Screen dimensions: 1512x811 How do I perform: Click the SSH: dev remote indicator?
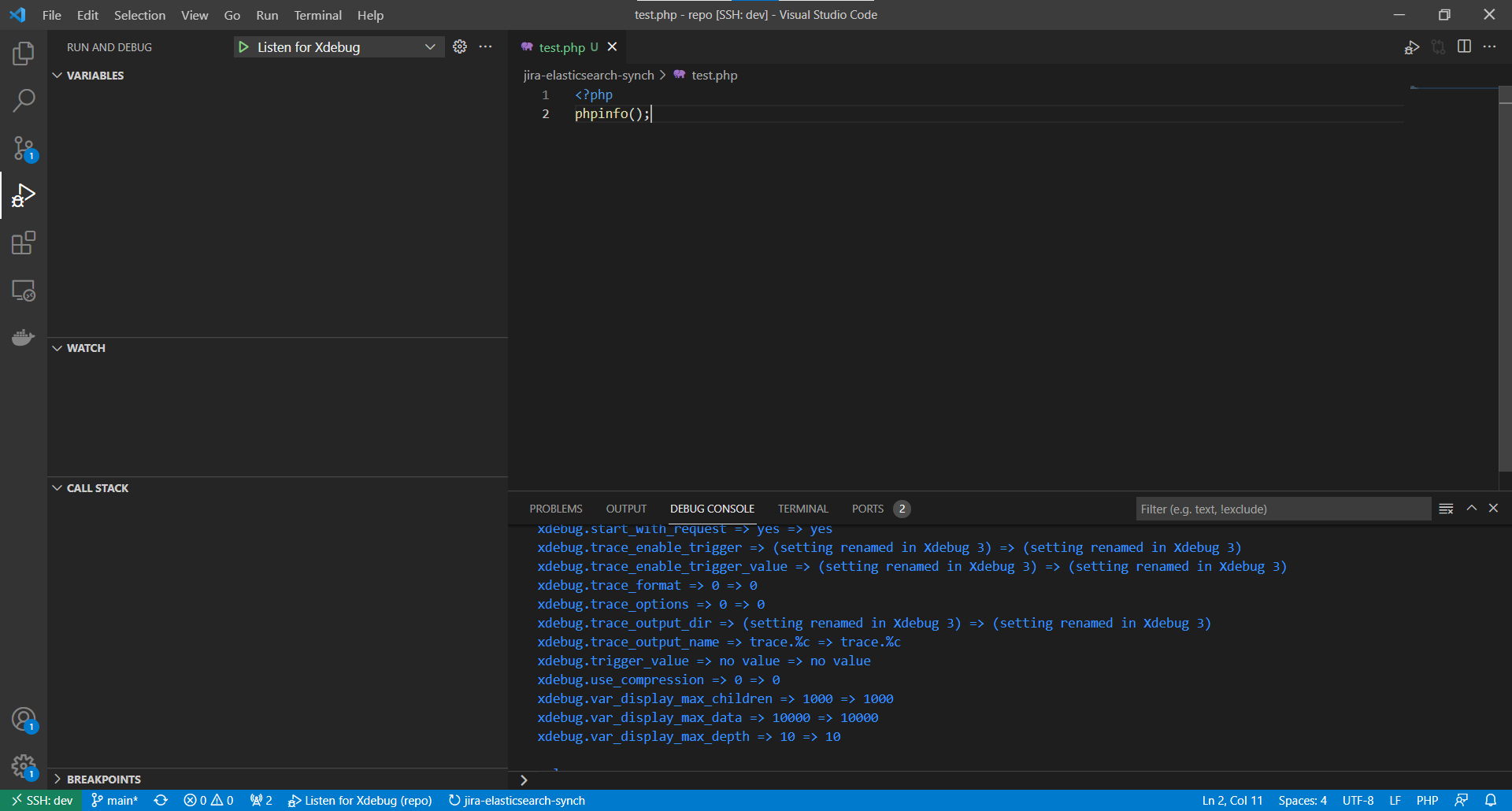(42, 801)
